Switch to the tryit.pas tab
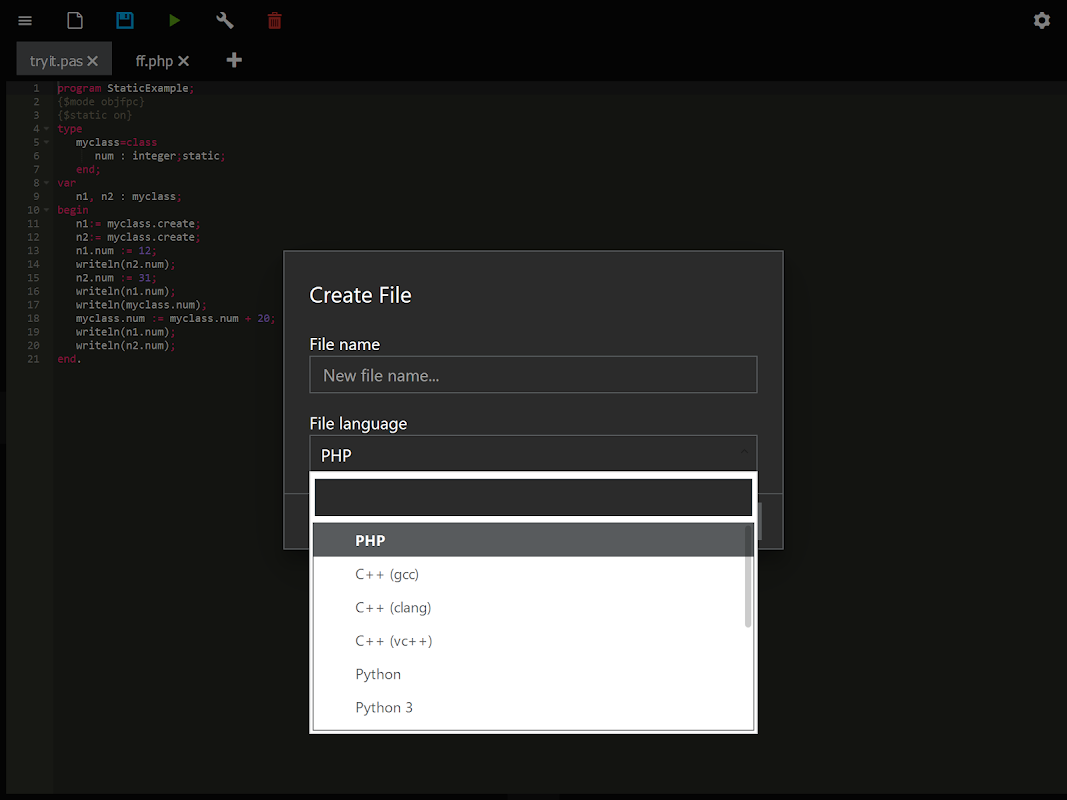The image size is (1067, 800). 55,61
